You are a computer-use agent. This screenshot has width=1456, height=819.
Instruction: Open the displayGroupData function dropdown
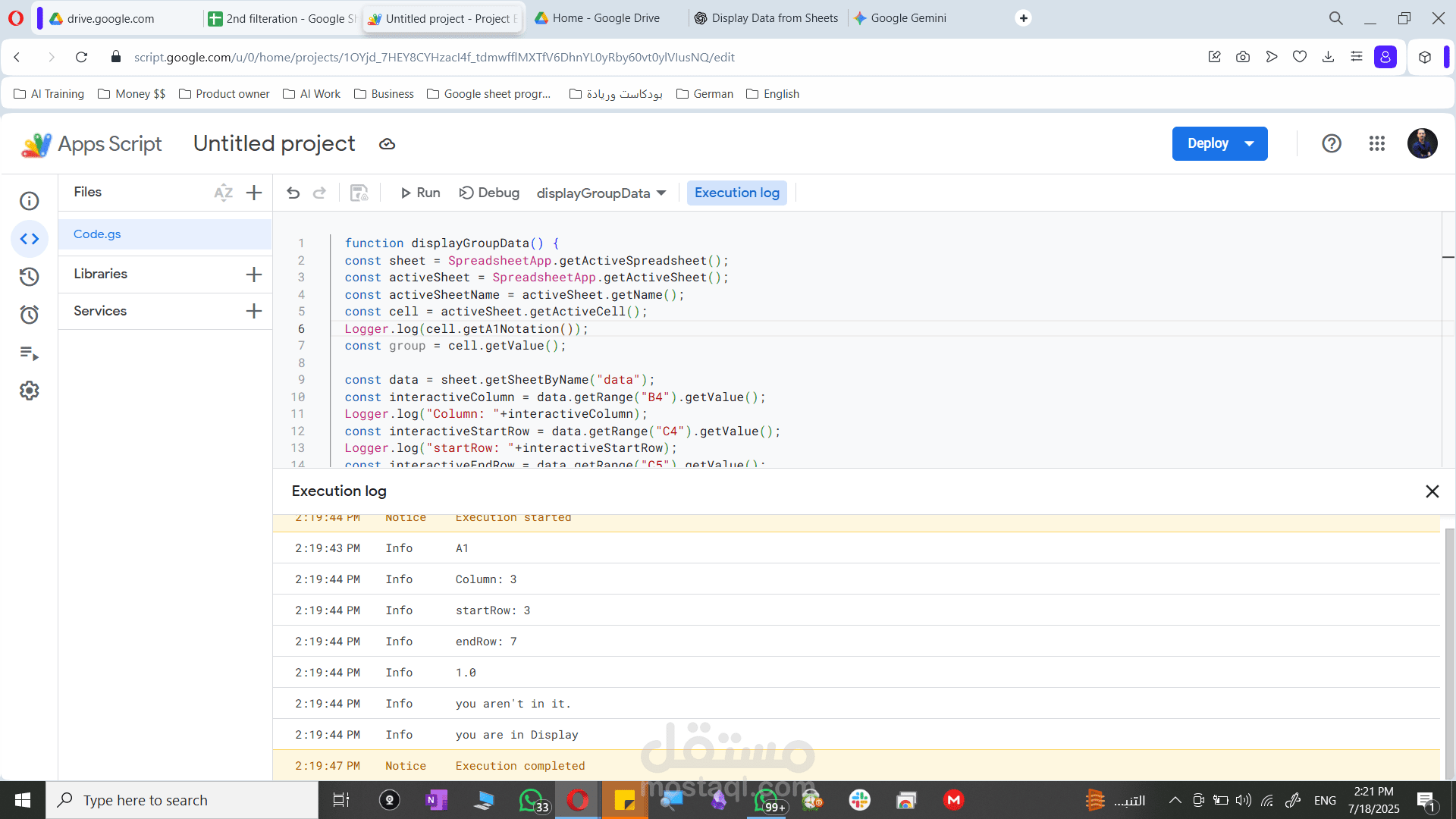point(601,193)
